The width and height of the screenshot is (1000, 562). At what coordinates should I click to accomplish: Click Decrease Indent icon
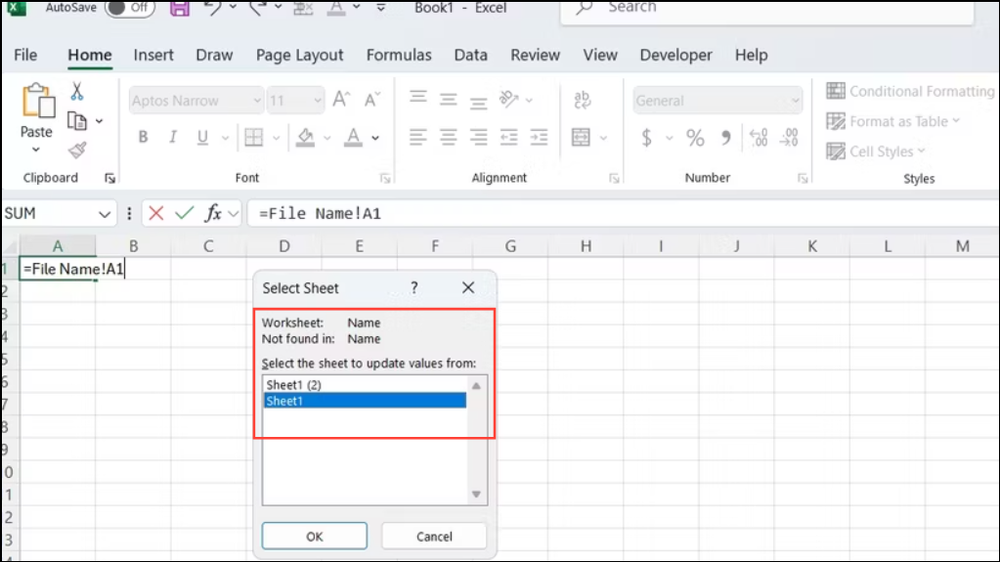tap(509, 137)
